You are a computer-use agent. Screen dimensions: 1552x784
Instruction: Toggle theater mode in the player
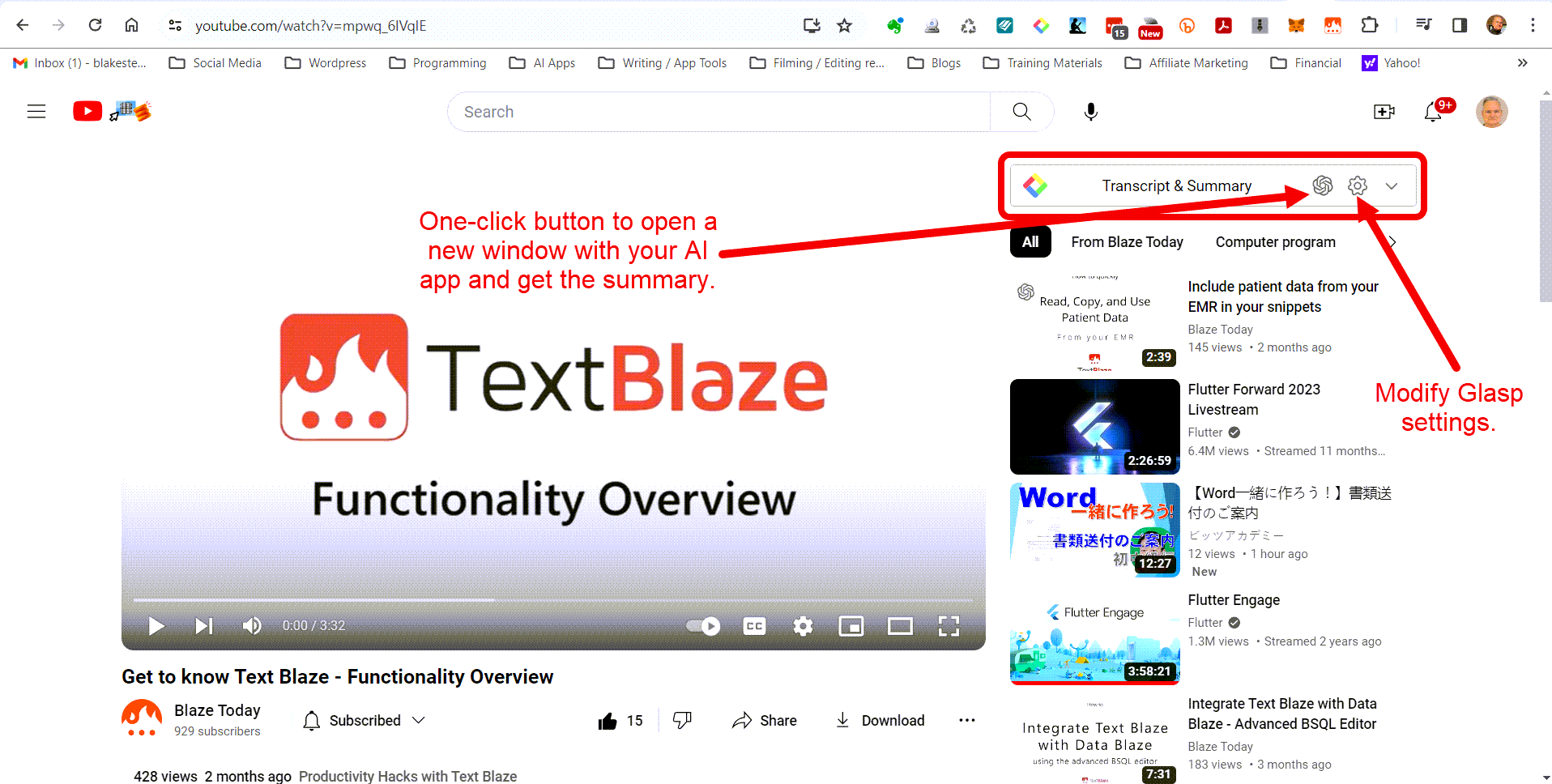coord(900,625)
